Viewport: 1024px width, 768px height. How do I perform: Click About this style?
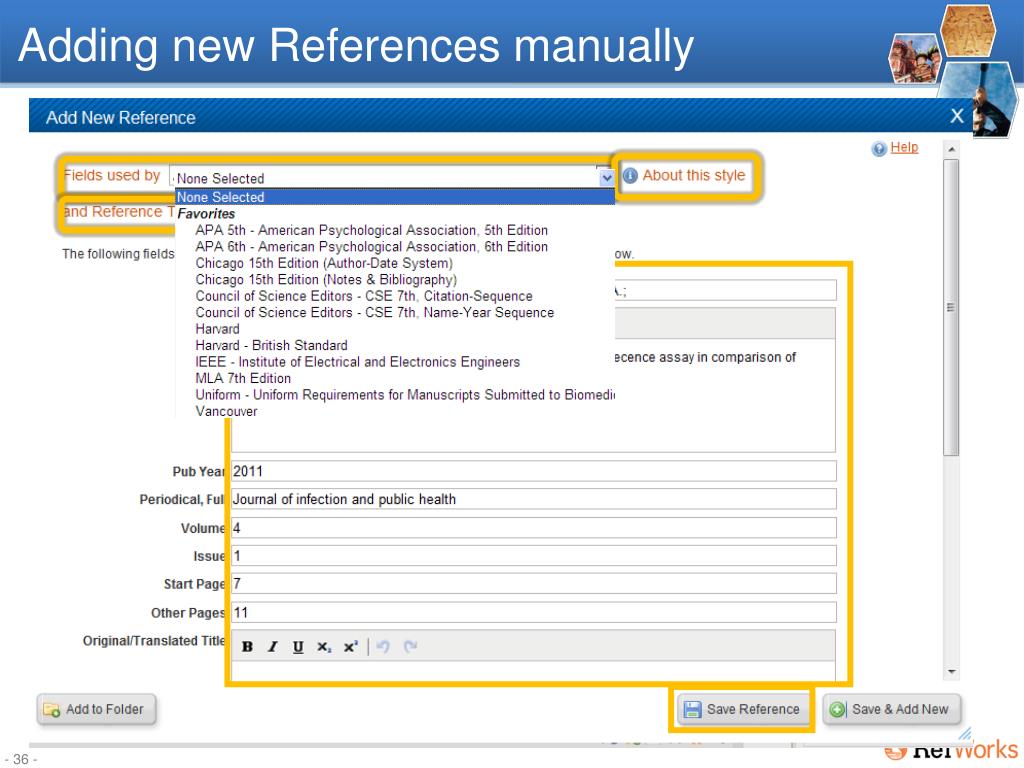click(x=693, y=175)
